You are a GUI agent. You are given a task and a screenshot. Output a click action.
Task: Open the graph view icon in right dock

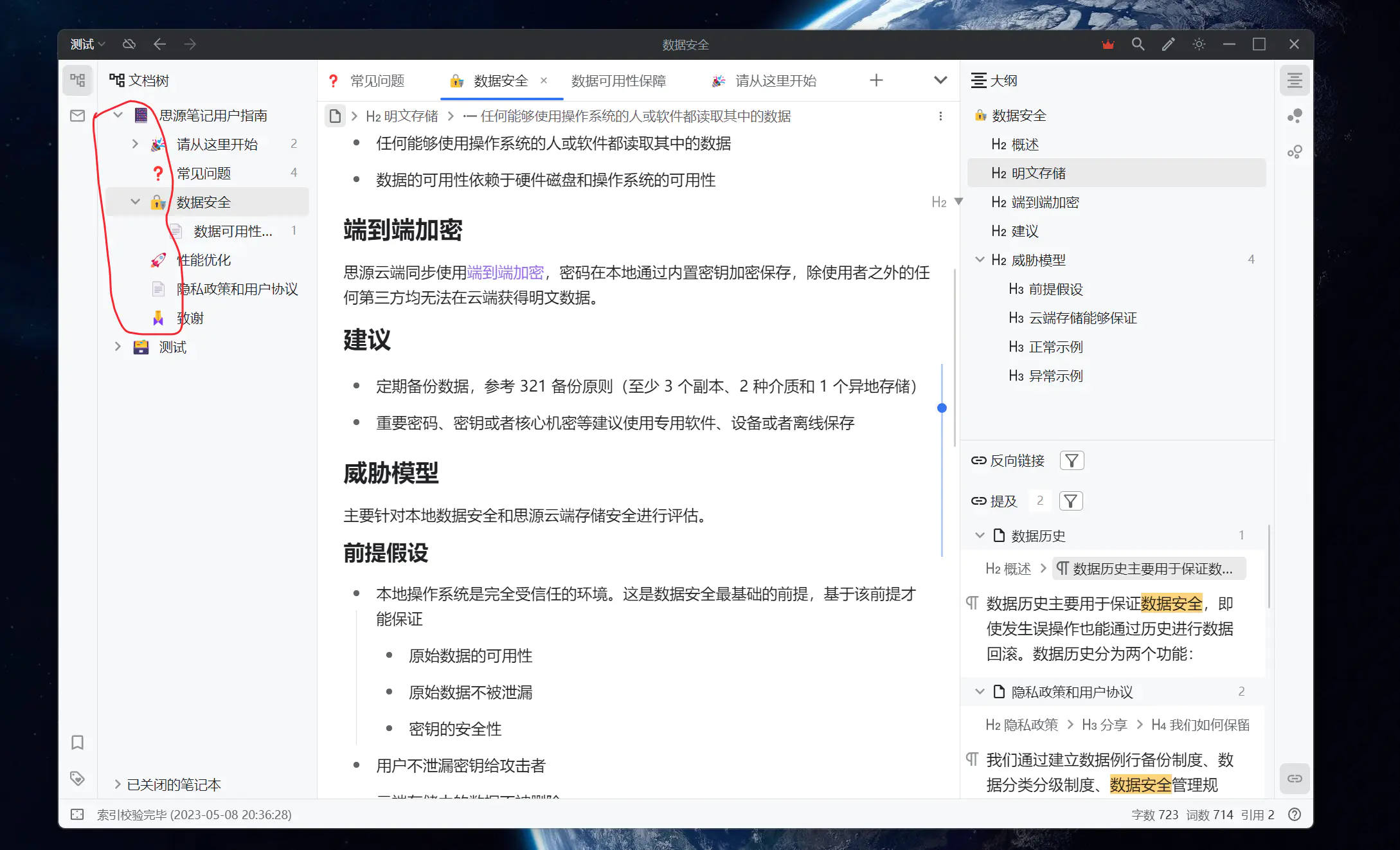[1295, 116]
